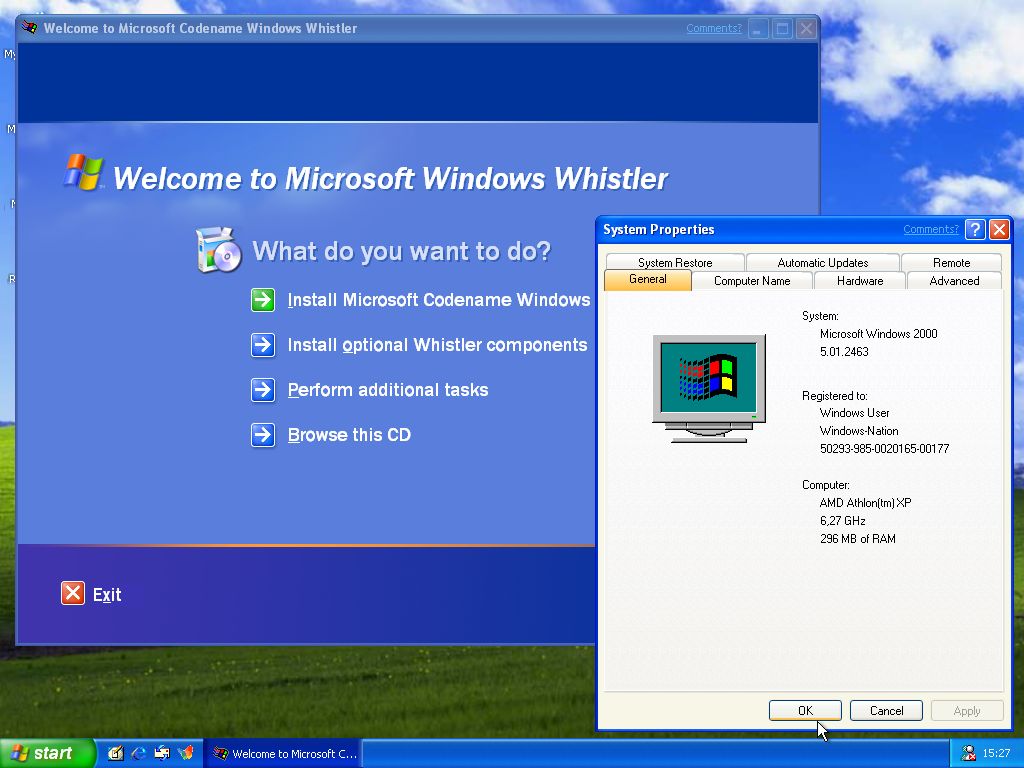
Task: Select the Advanced tab
Action: pyautogui.click(x=954, y=281)
